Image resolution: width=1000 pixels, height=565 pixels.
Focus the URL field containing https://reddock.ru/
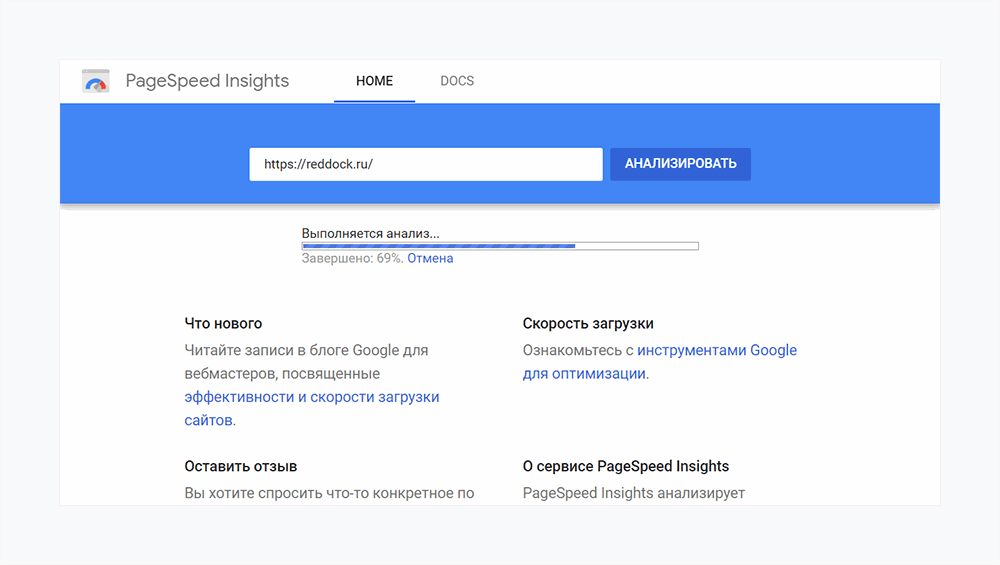pyautogui.click(x=425, y=164)
